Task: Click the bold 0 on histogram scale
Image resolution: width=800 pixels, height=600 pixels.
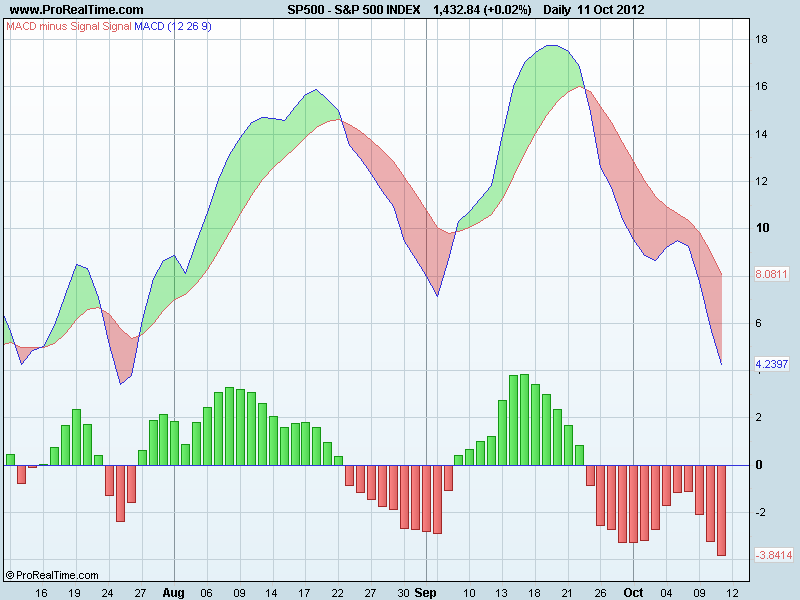Action: 759,465
